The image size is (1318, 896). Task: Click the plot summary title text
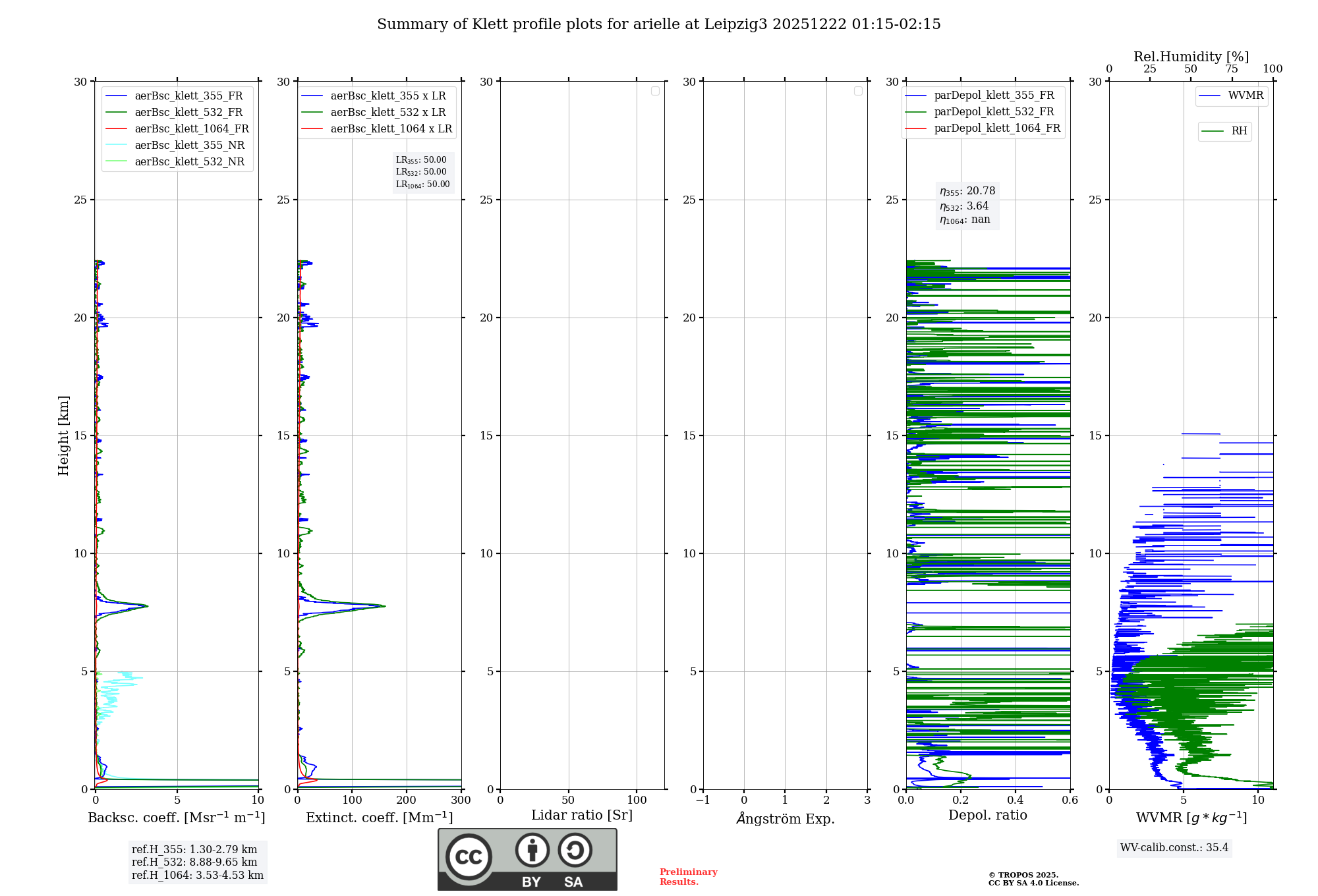(x=658, y=24)
